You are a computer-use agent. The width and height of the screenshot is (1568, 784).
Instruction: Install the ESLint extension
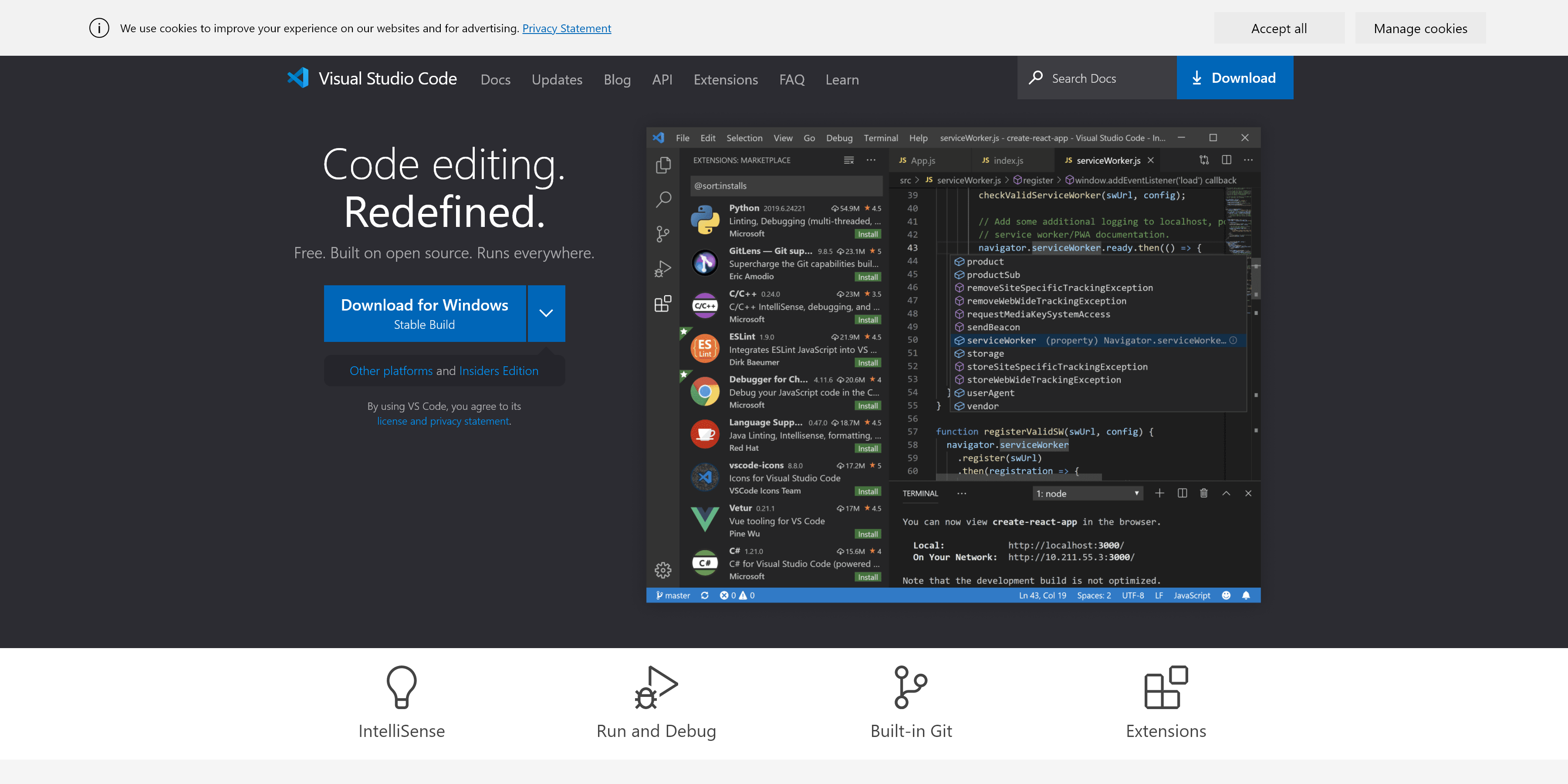pyautogui.click(x=867, y=363)
